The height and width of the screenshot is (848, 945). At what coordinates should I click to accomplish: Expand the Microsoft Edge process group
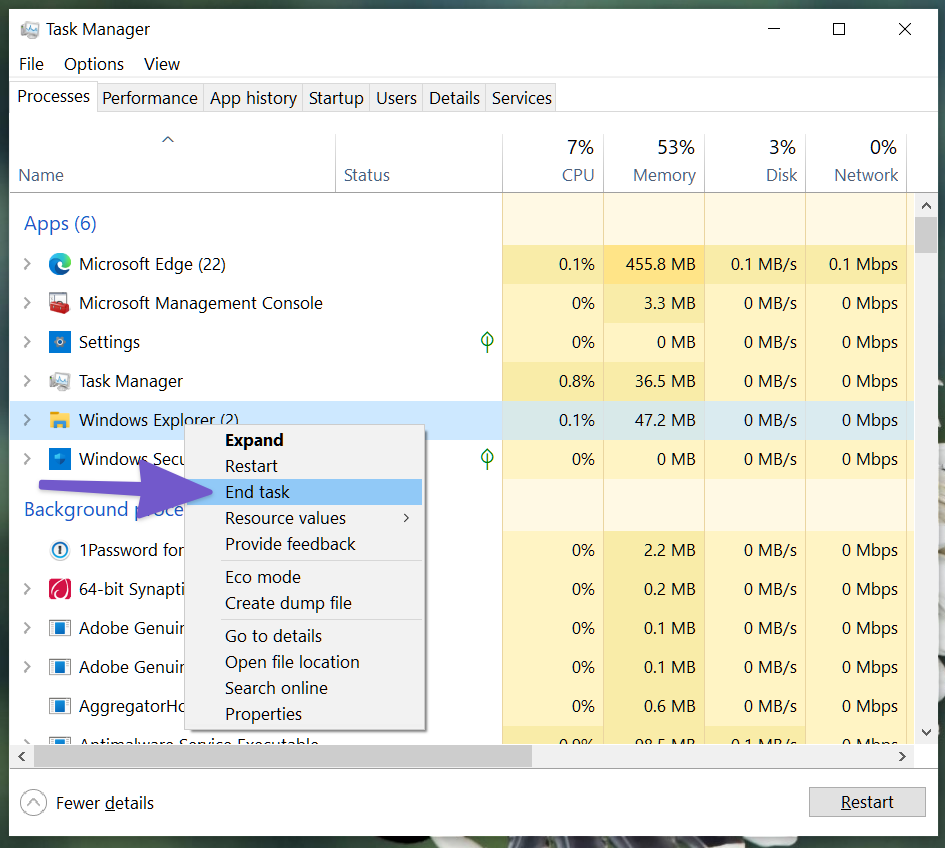tap(27, 264)
